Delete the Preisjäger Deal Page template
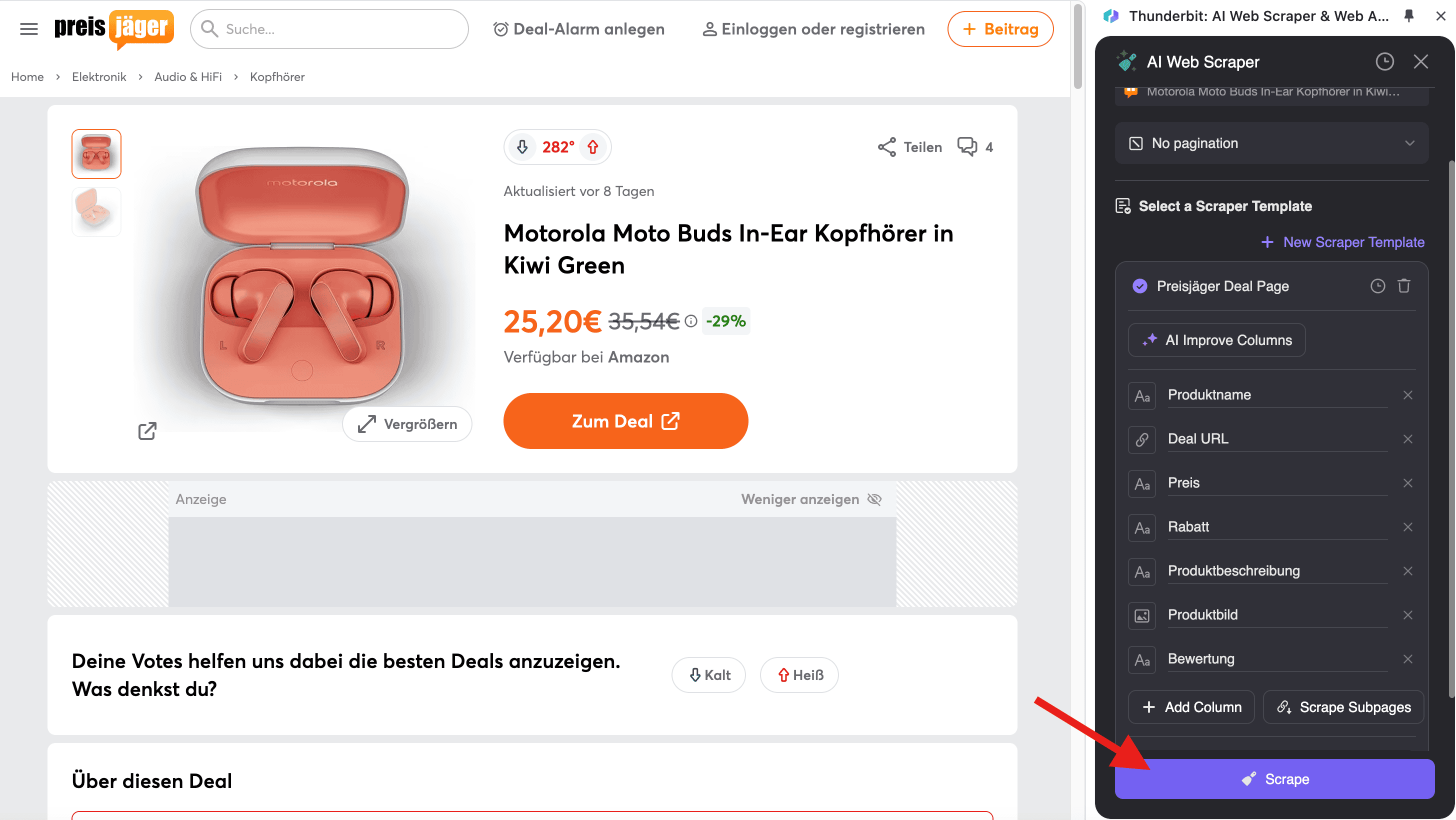The image size is (1456, 820). pos(1404,286)
